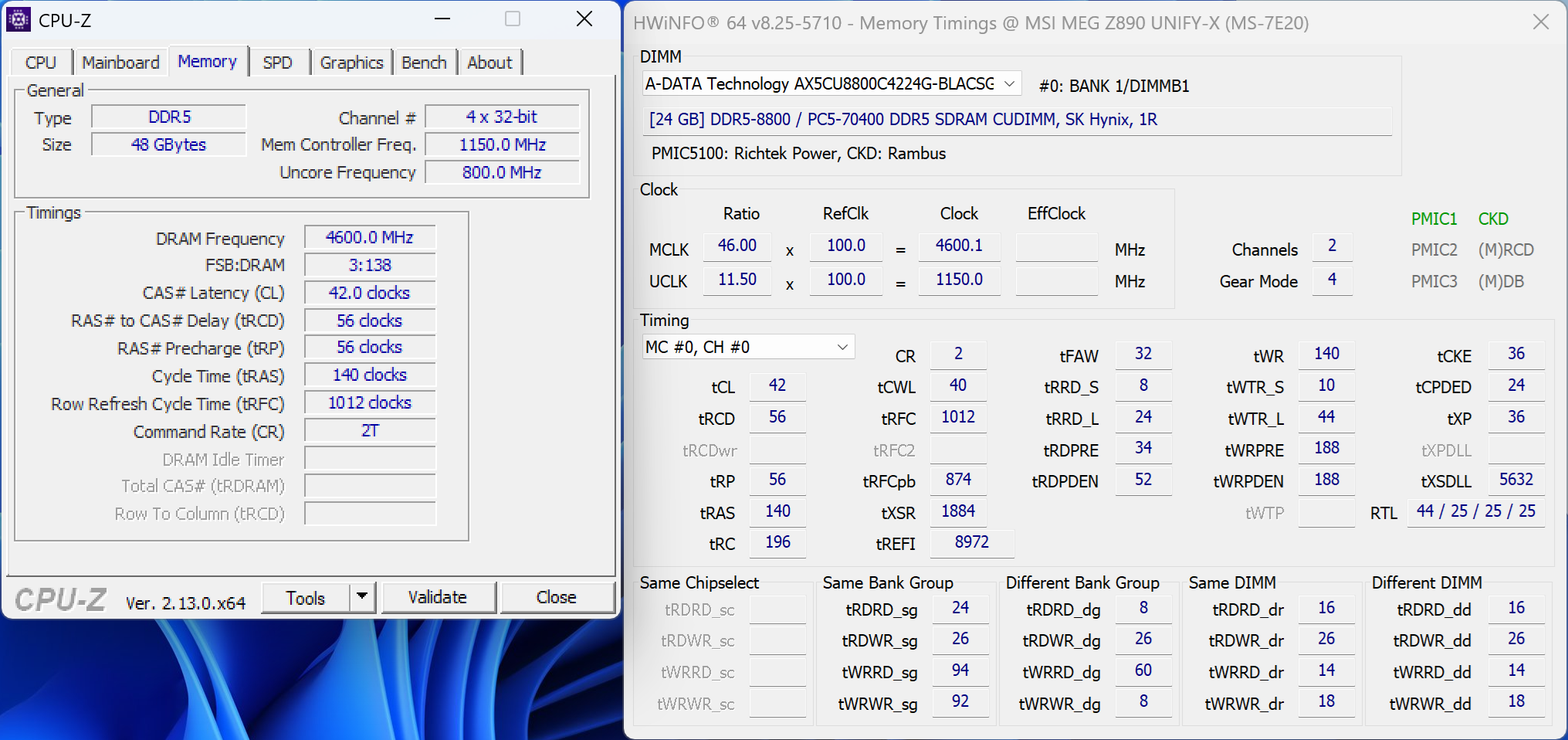Click the empty tWTP field

coord(1326,511)
